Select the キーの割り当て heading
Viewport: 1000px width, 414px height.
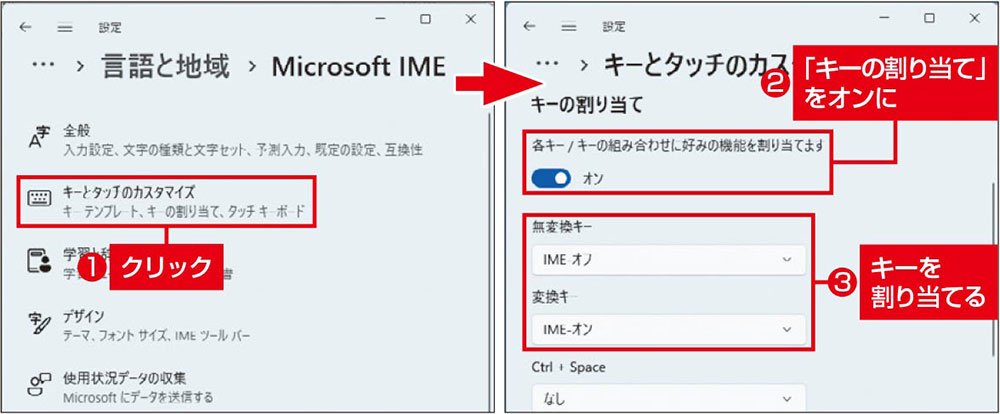589,104
